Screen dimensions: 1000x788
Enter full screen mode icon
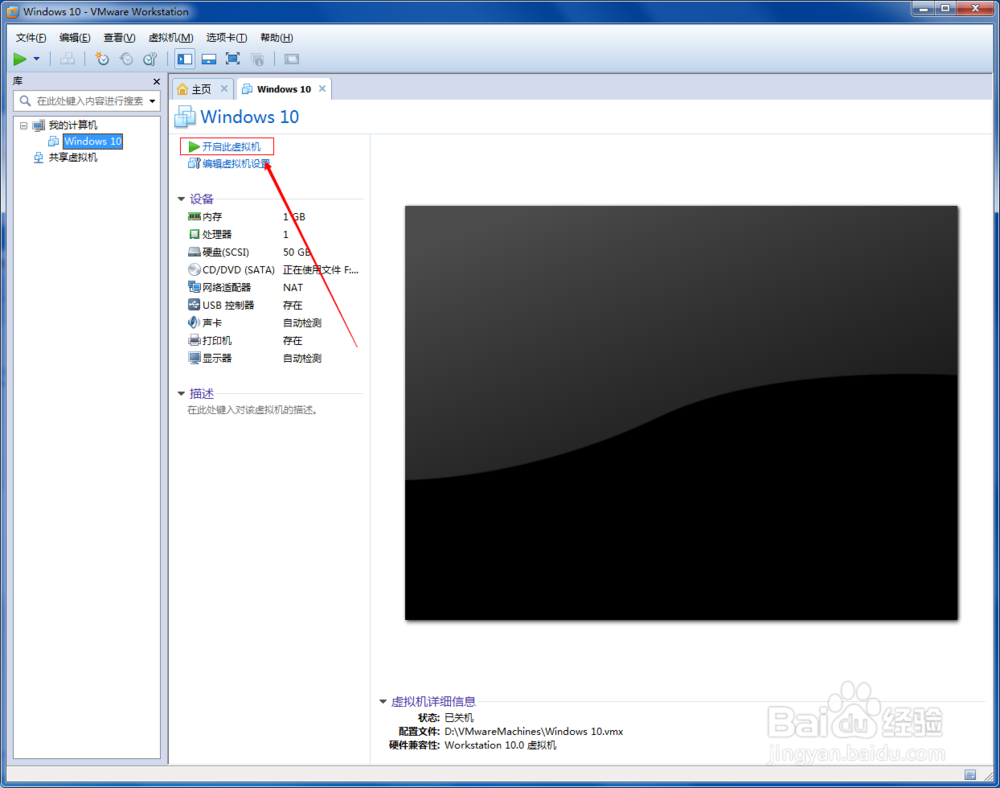pyautogui.click(x=233, y=59)
